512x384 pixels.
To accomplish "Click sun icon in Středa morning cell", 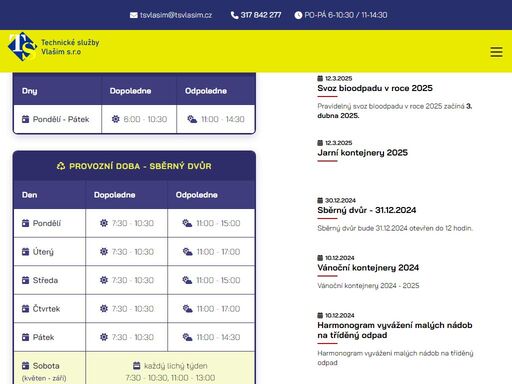I will tap(104, 280).
